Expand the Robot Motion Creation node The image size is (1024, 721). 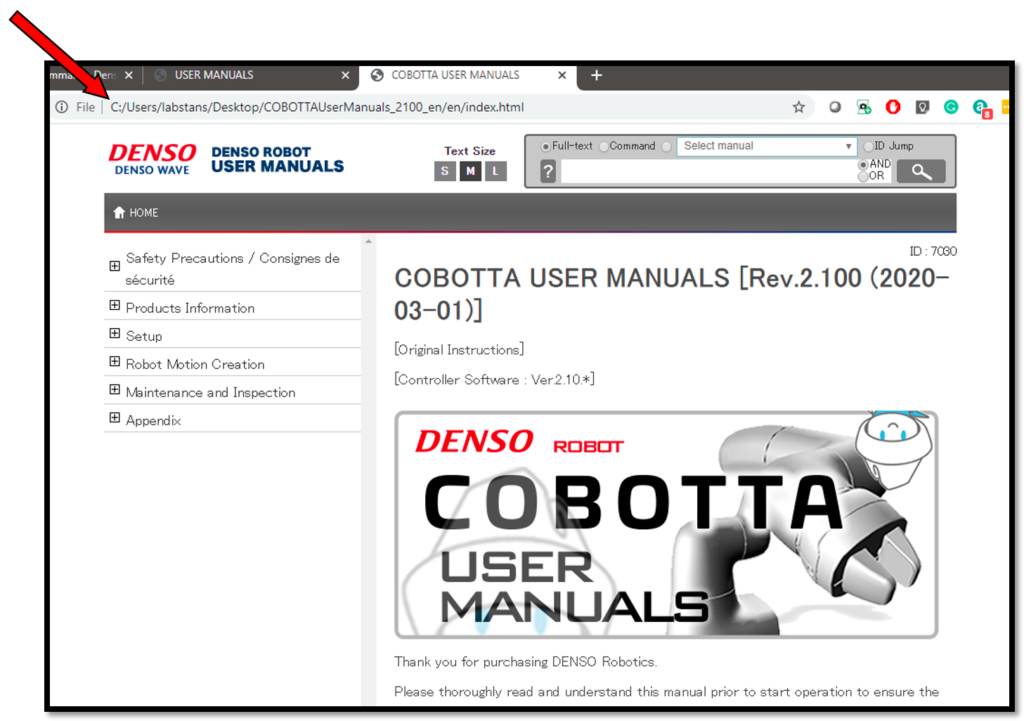pos(115,362)
